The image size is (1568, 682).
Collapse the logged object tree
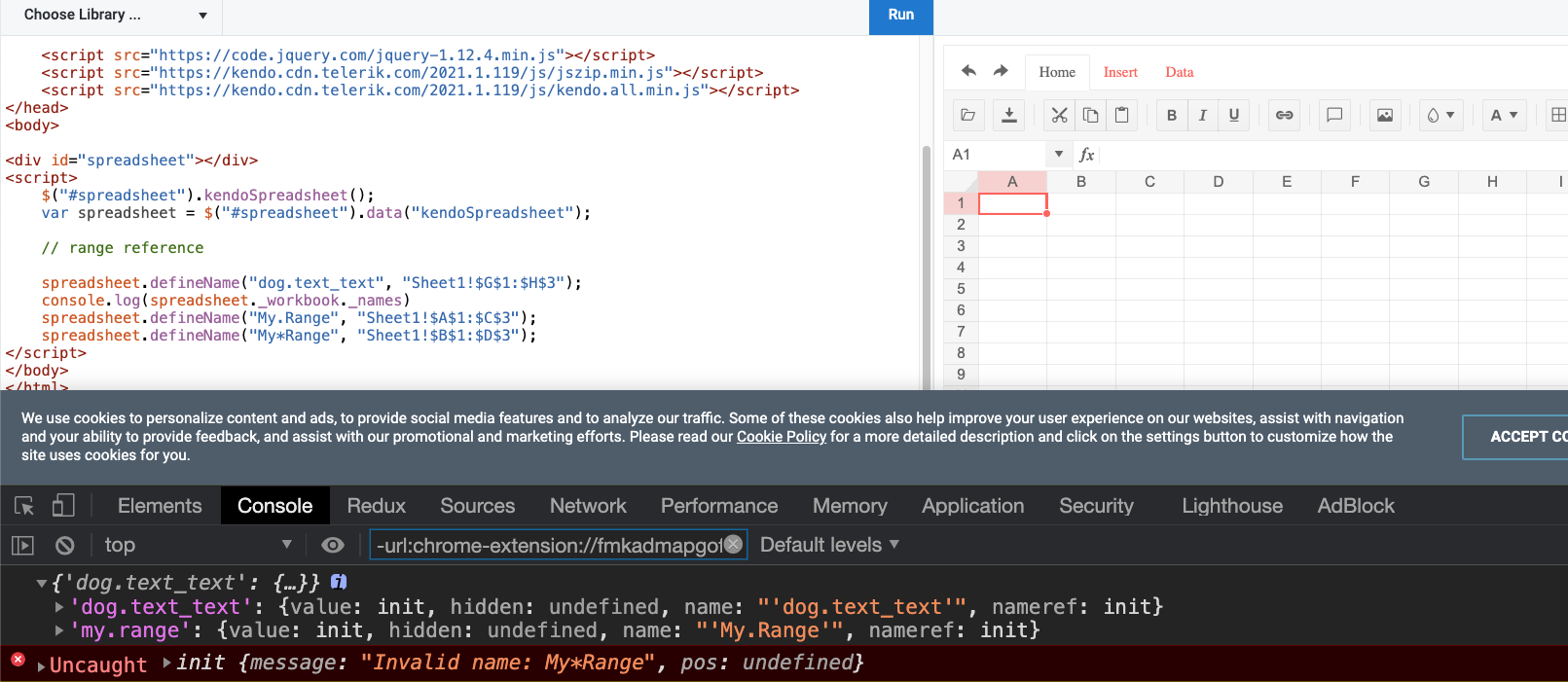tap(42, 584)
